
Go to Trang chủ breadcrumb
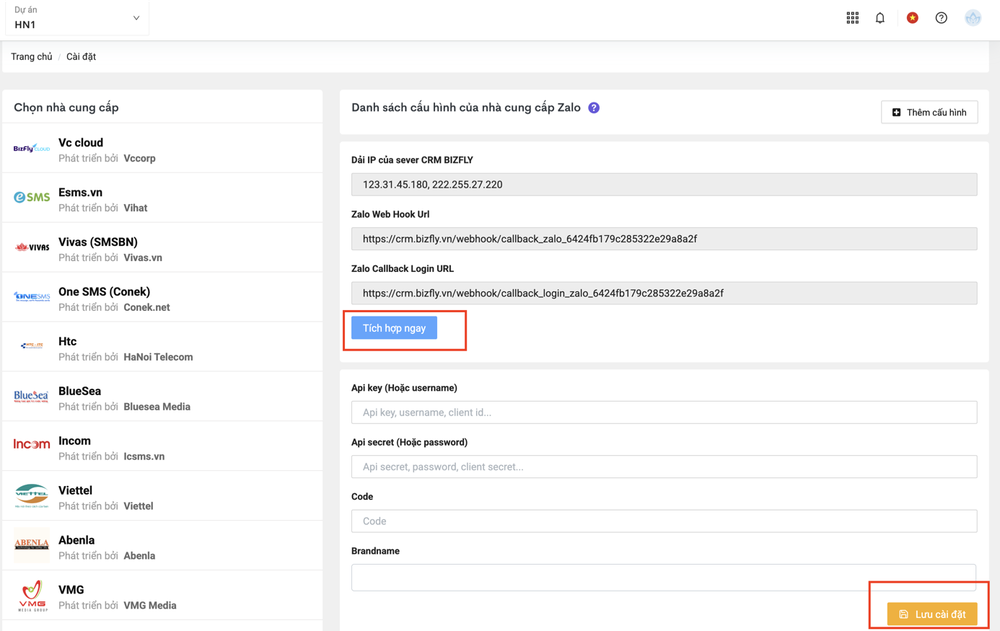coord(31,57)
